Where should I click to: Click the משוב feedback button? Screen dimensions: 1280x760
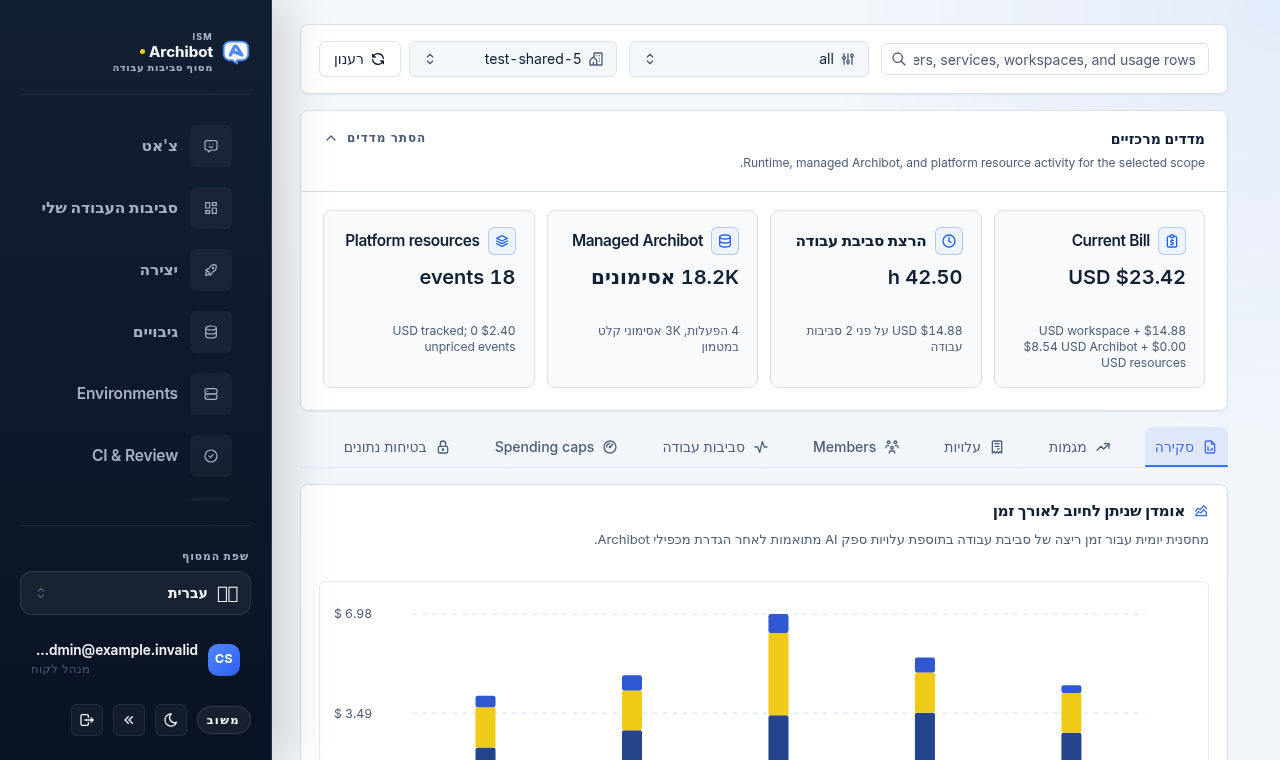click(x=224, y=720)
